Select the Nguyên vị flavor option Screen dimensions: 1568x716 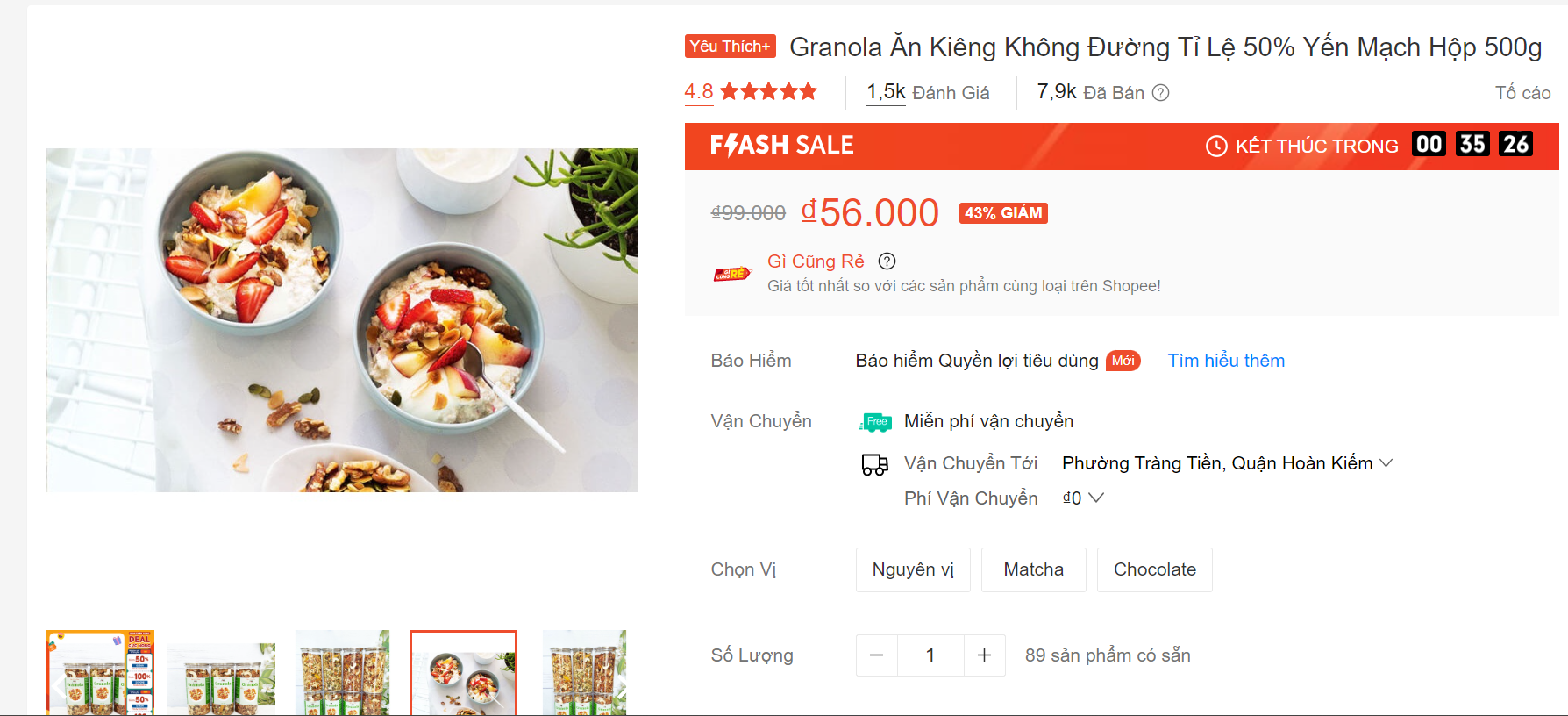[x=913, y=570]
